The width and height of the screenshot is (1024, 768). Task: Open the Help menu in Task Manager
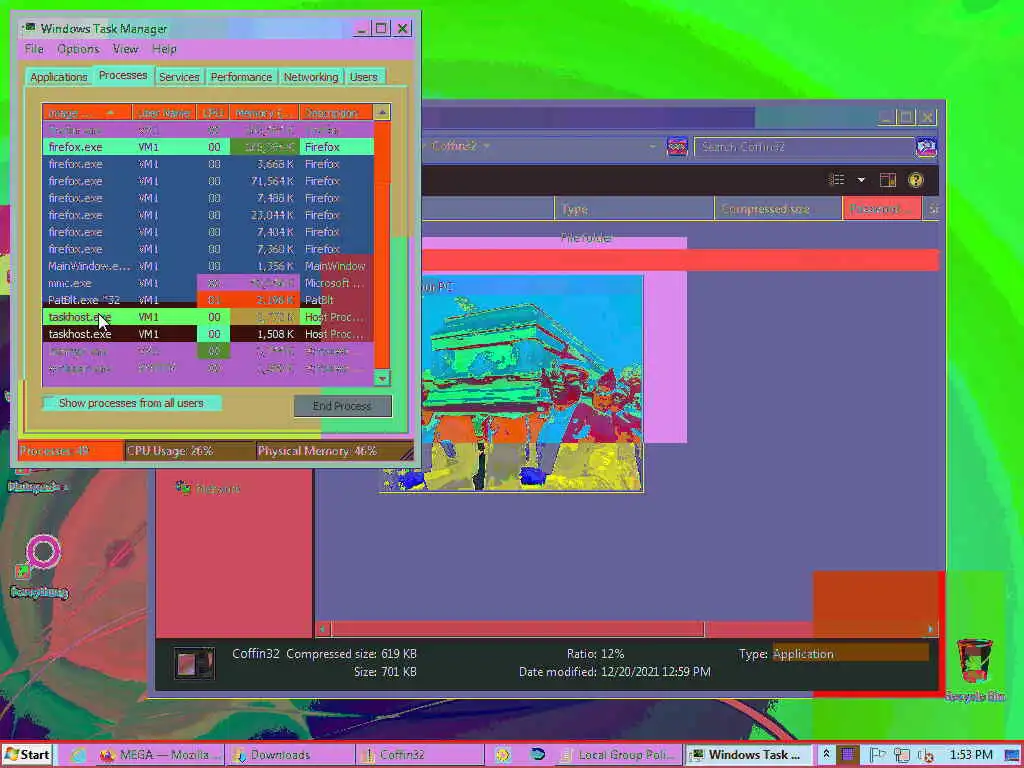(x=165, y=49)
